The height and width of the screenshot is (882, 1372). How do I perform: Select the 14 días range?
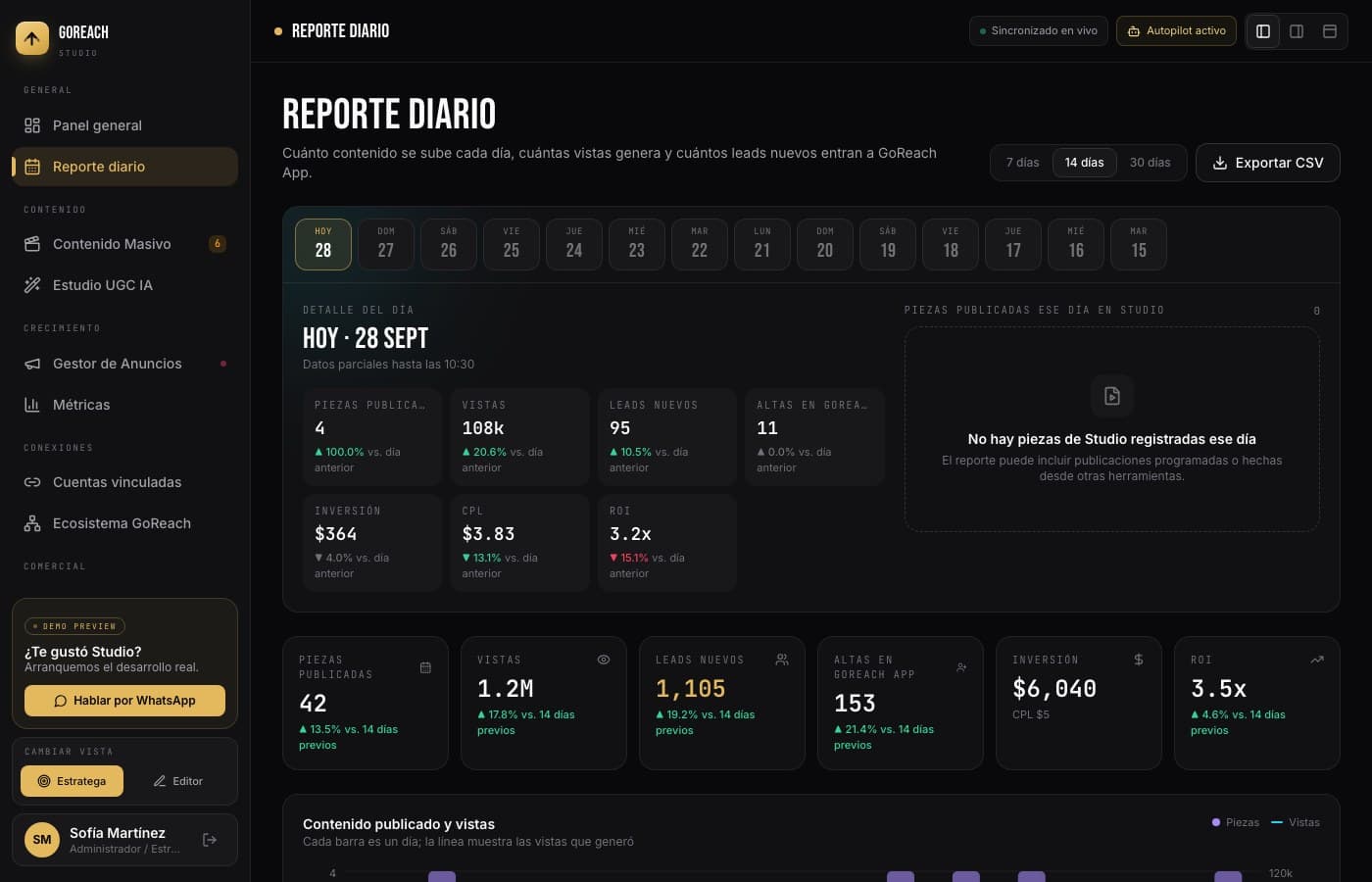point(1084,163)
